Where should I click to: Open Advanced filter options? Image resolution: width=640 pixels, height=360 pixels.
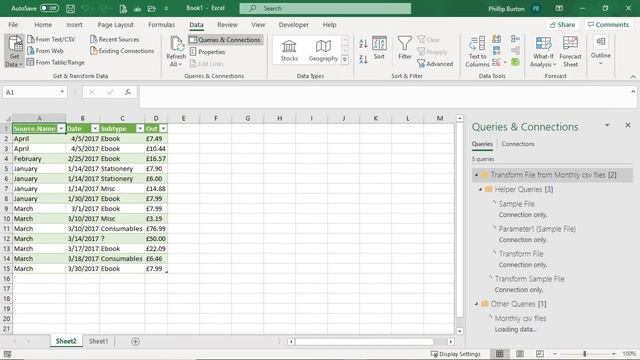(x=435, y=64)
